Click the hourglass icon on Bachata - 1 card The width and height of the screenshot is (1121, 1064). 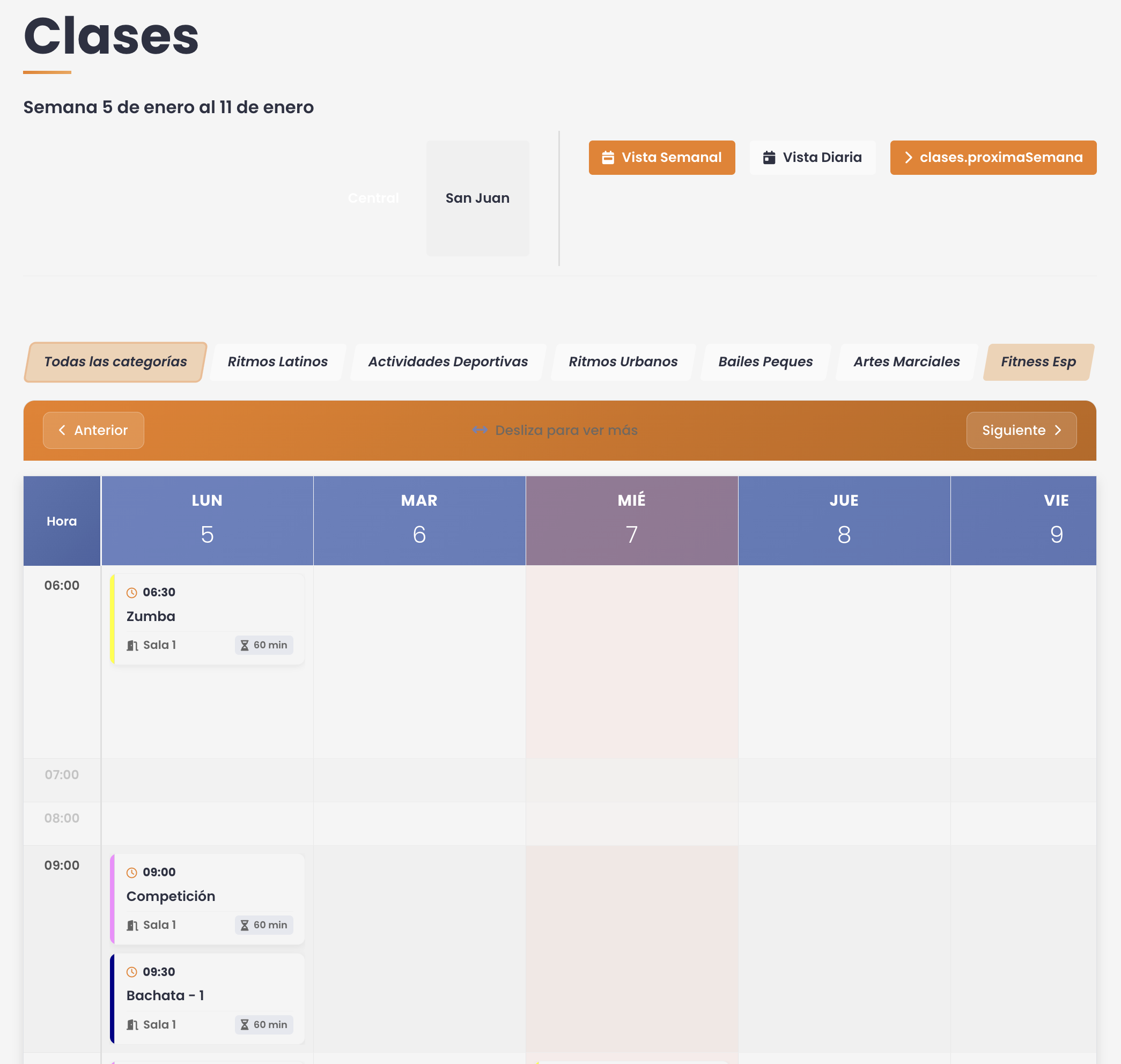[244, 1024]
